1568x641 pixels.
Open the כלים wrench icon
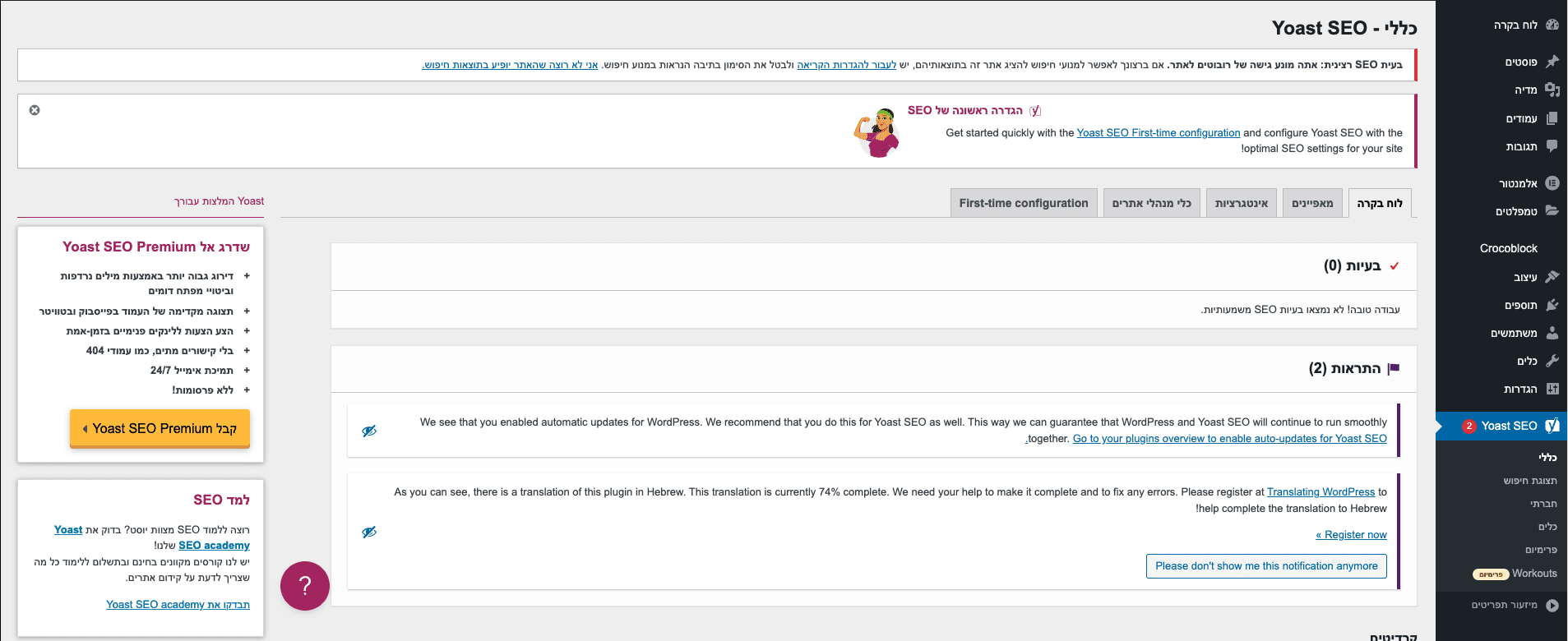coord(1552,361)
